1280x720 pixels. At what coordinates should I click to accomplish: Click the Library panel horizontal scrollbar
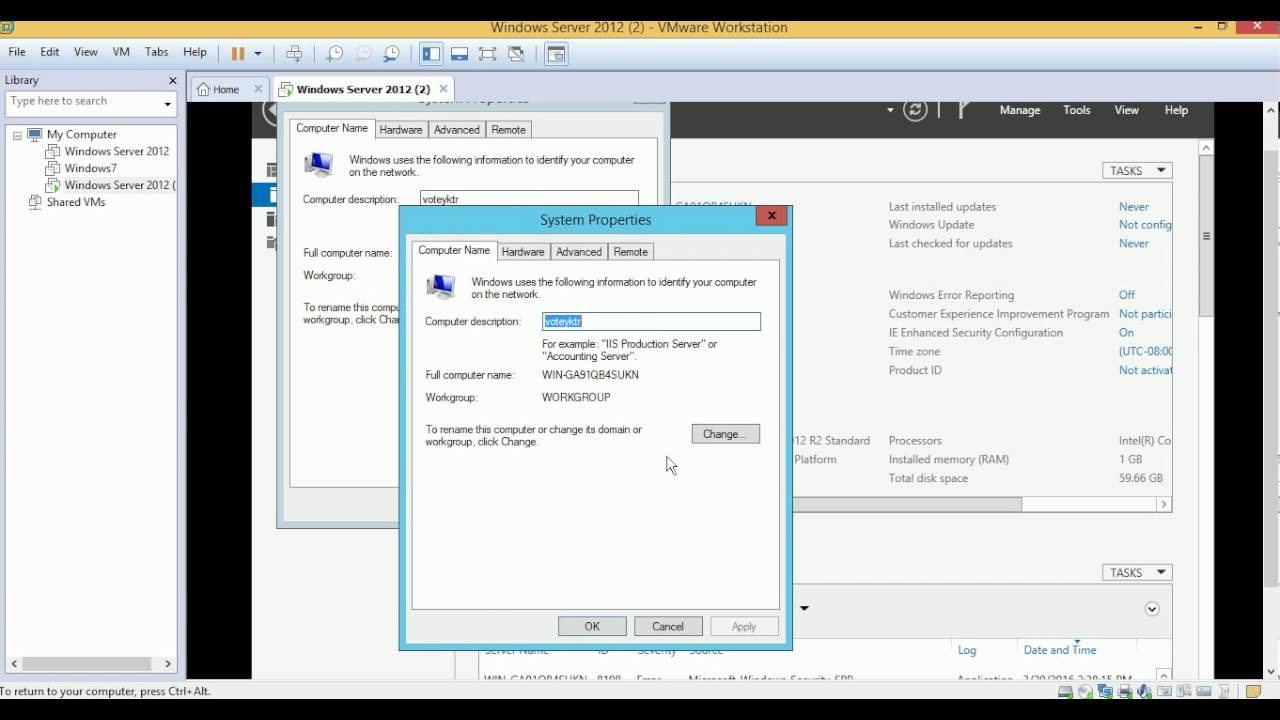pos(92,664)
